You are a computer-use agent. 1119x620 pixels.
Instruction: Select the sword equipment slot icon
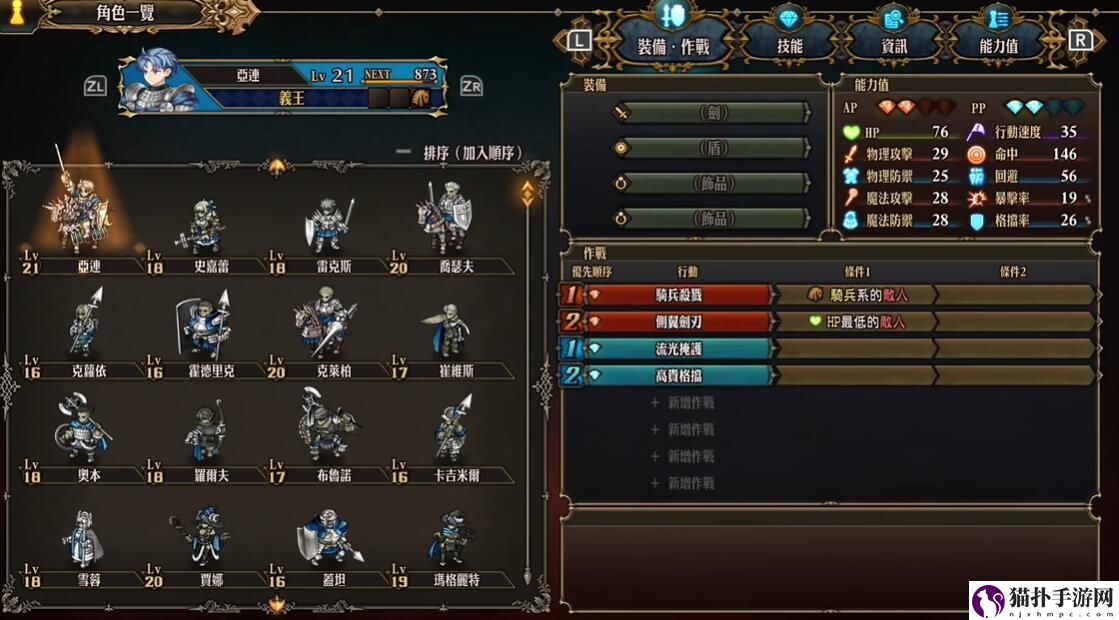tap(622, 113)
